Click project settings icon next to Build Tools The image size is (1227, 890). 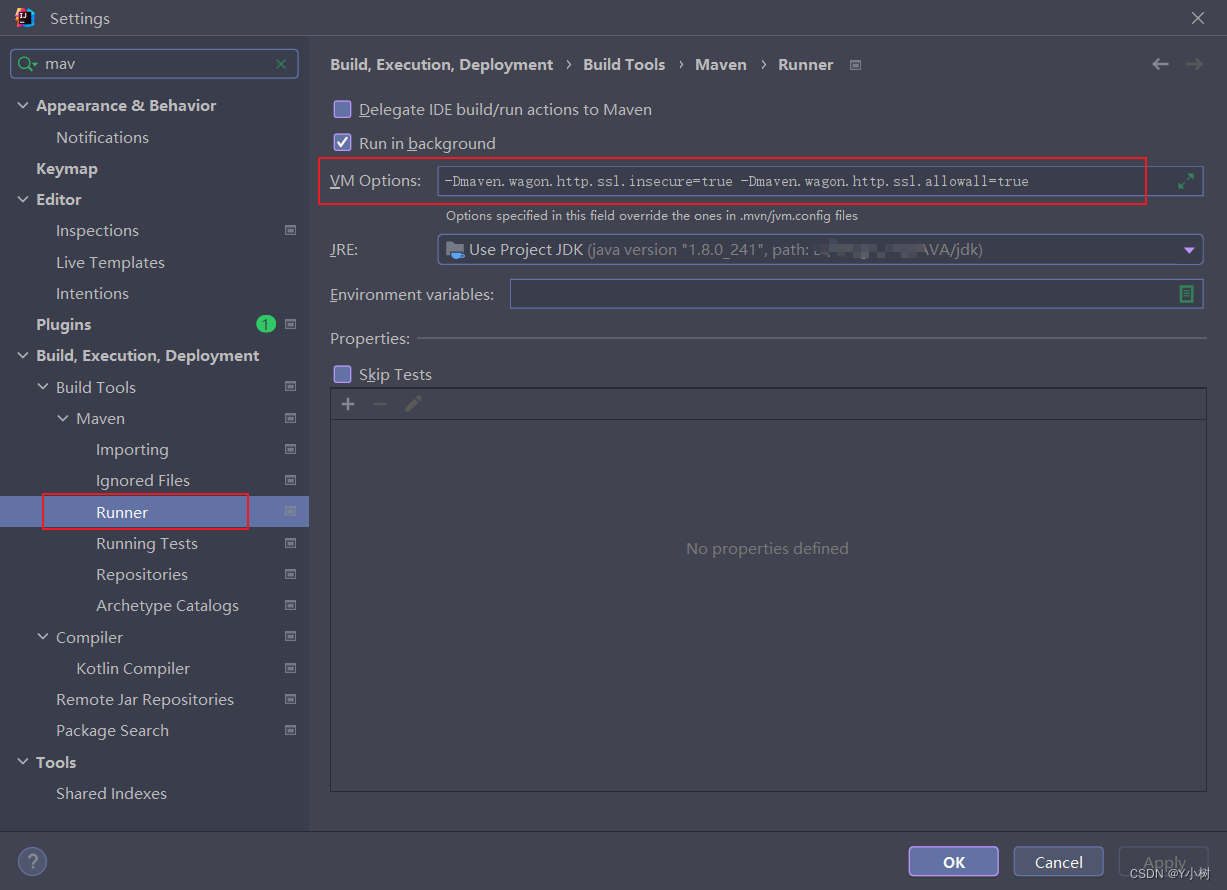pyautogui.click(x=290, y=387)
